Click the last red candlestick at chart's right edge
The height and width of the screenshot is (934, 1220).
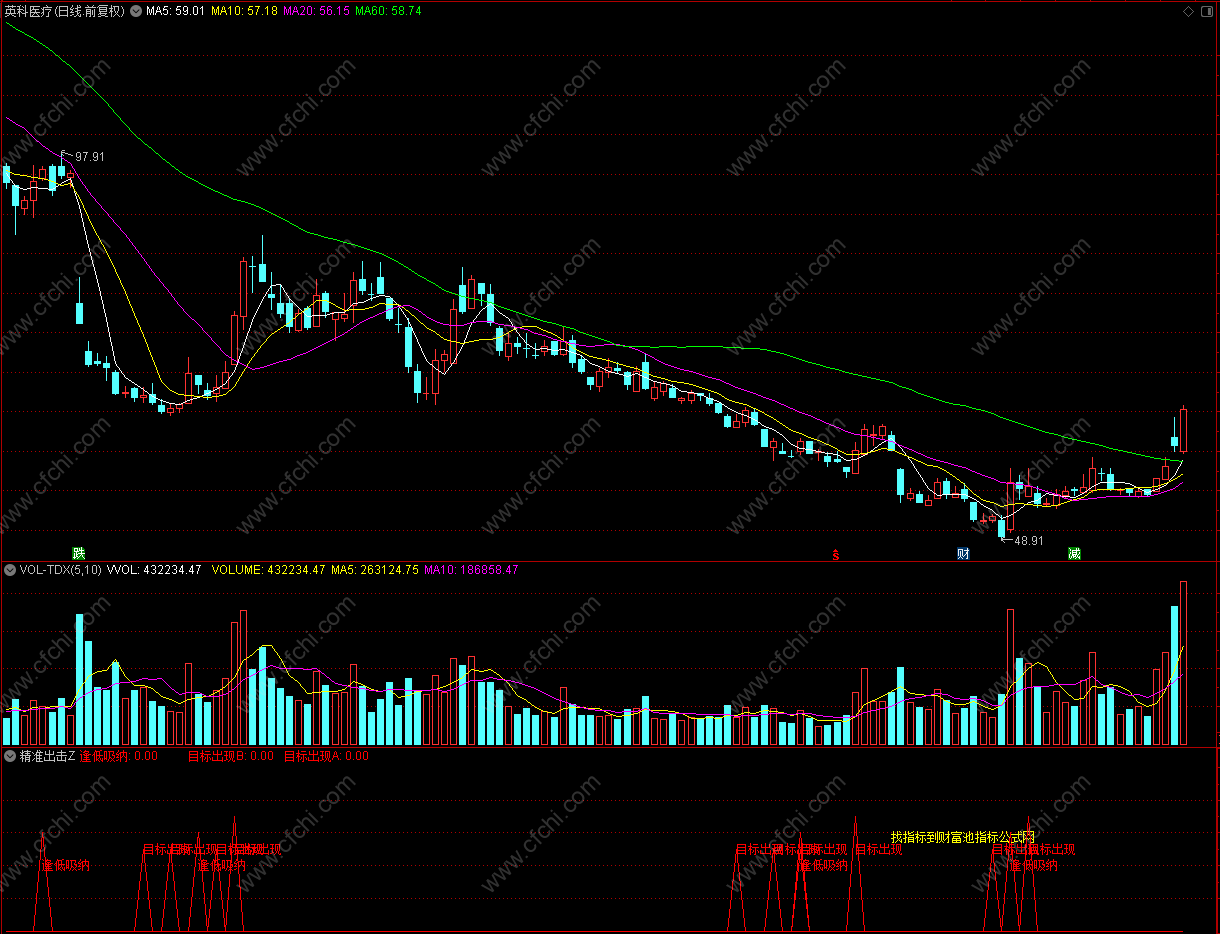click(1183, 430)
